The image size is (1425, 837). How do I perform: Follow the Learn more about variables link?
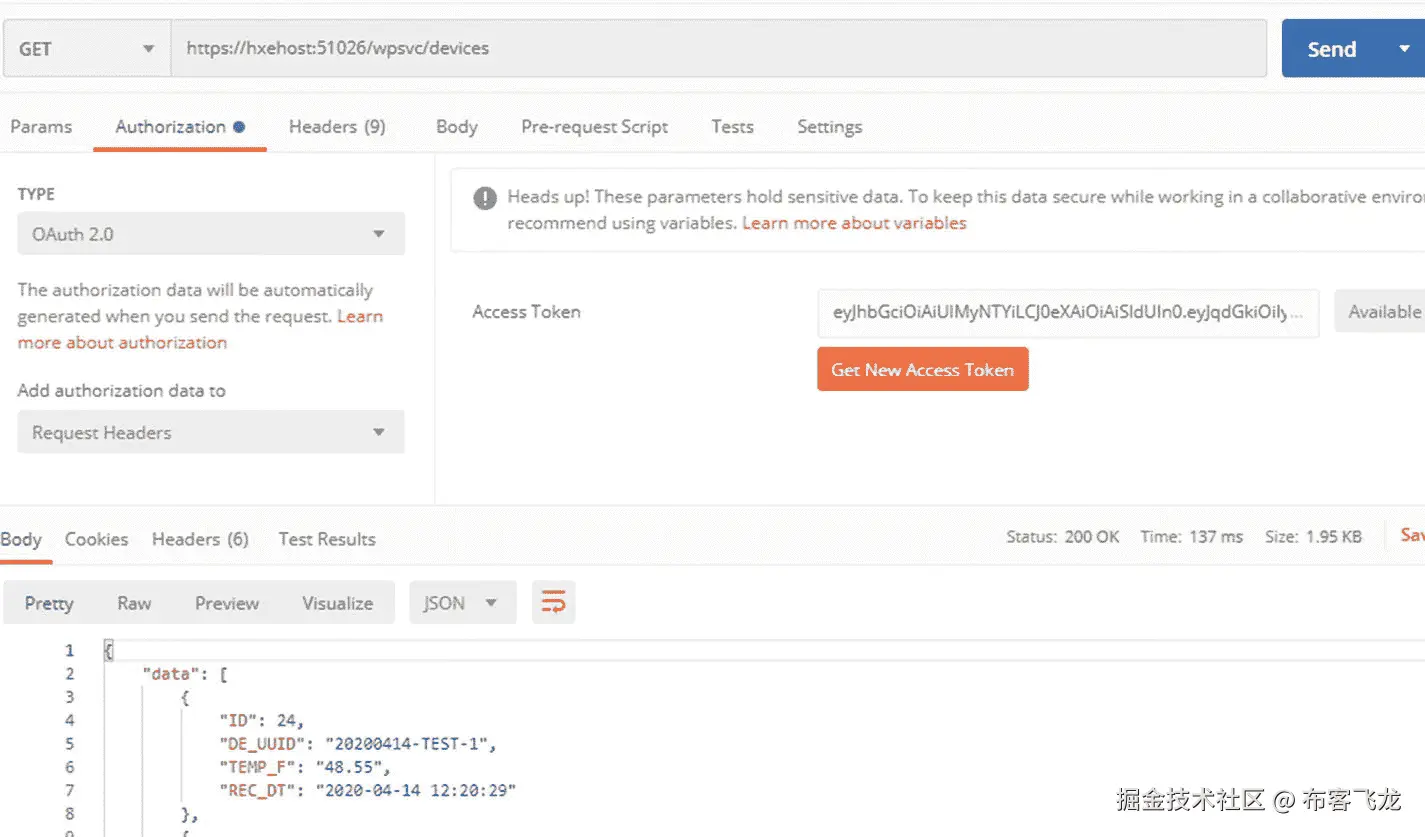[854, 223]
